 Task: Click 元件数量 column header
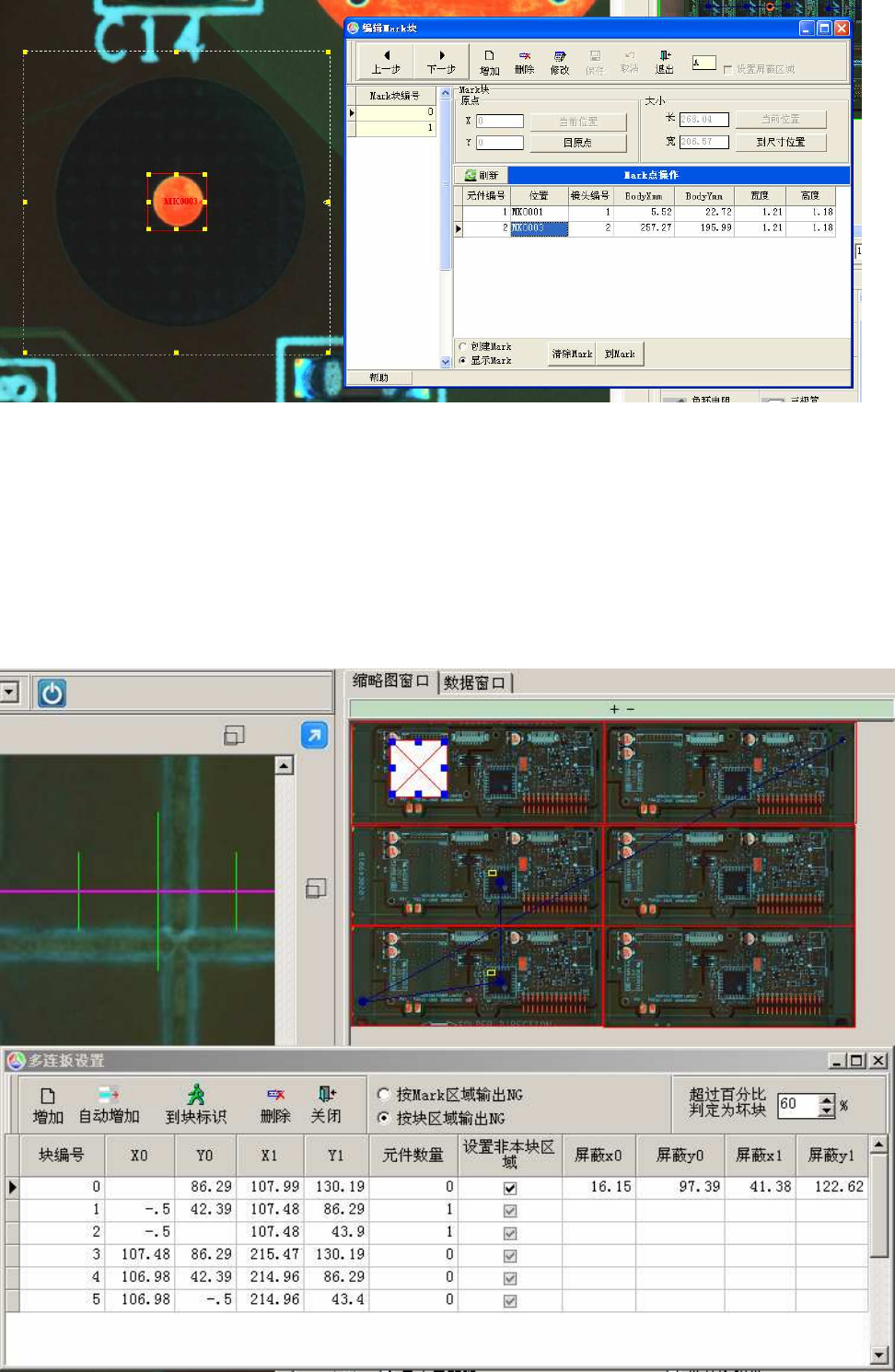(413, 1155)
